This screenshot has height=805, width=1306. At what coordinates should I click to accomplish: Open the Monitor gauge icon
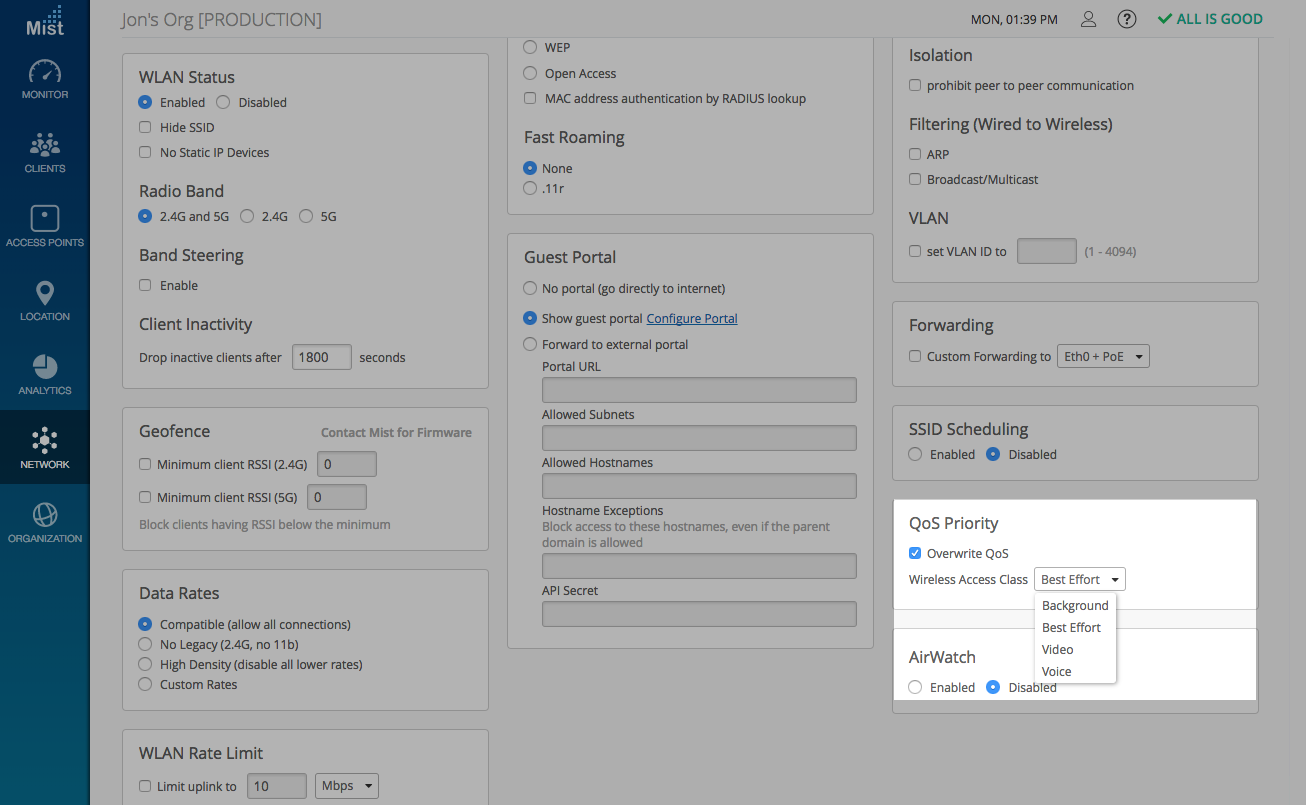45,72
